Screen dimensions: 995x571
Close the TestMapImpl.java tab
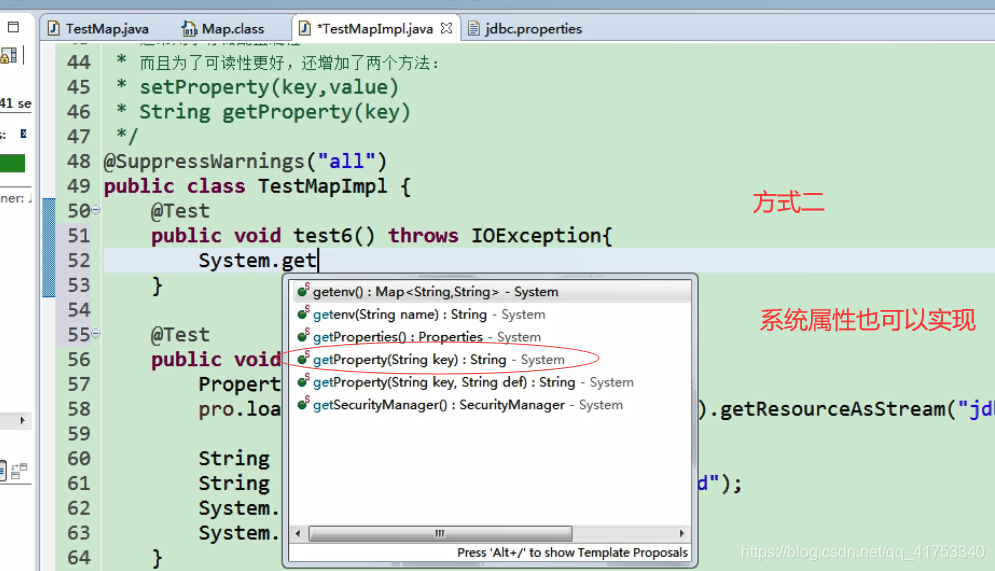click(447, 29)
